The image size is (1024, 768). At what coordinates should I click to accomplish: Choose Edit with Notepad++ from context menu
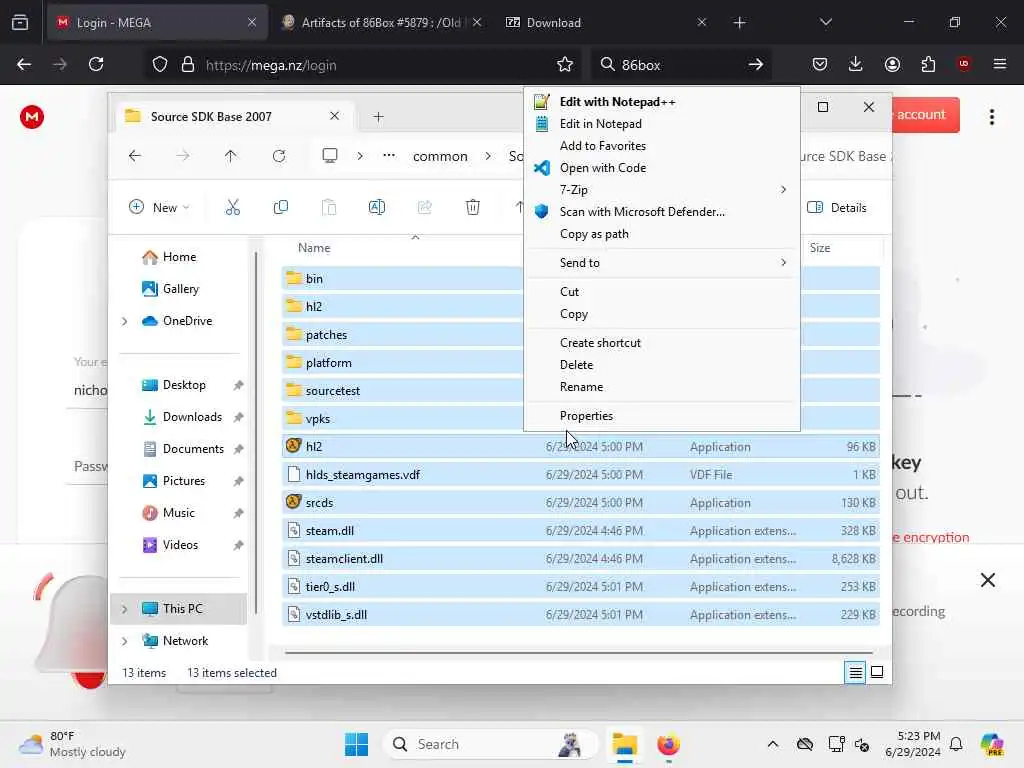[x=662, y=102]
